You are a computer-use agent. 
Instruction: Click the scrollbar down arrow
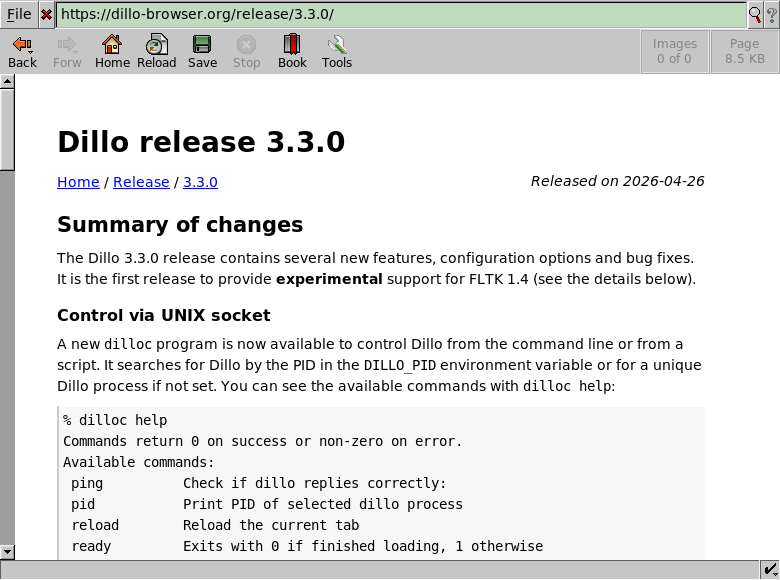(x=7, y=551)
